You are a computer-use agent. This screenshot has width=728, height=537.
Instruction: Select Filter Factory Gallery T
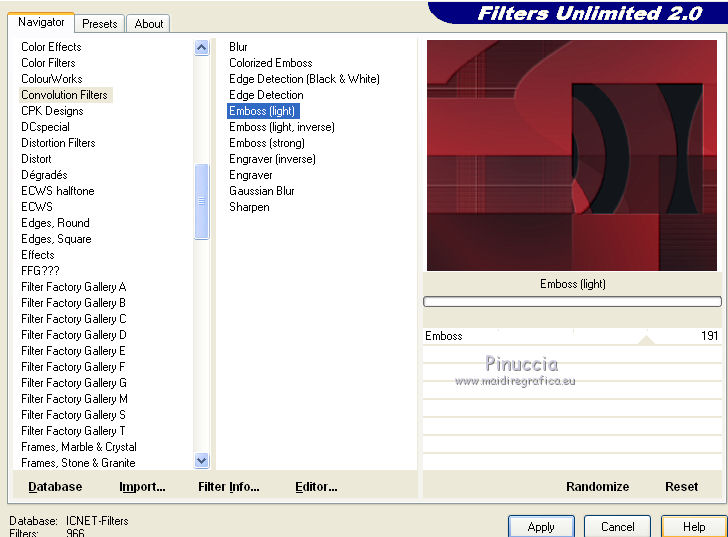73,431
